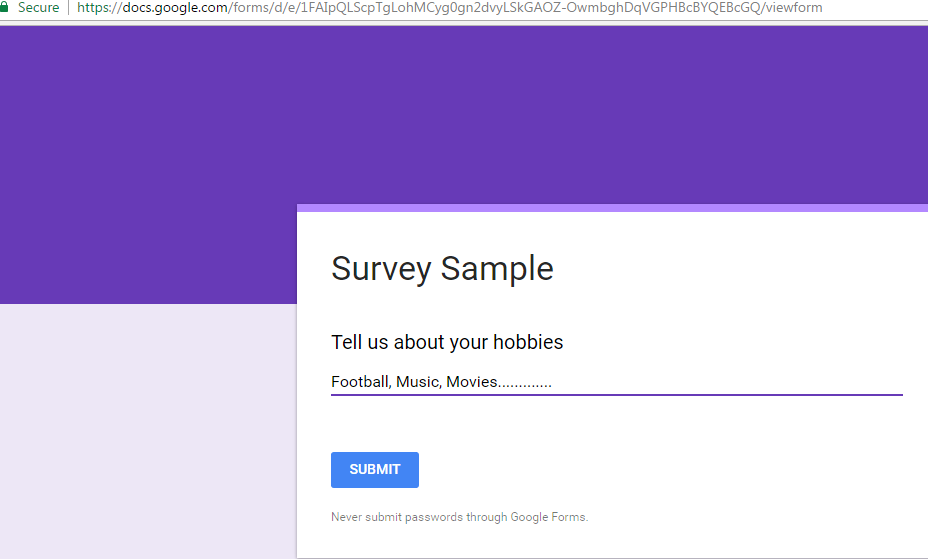Click "docs.google.com" domain in the URL
Screen dimensions: 928x559
click(x=175, y=8)
